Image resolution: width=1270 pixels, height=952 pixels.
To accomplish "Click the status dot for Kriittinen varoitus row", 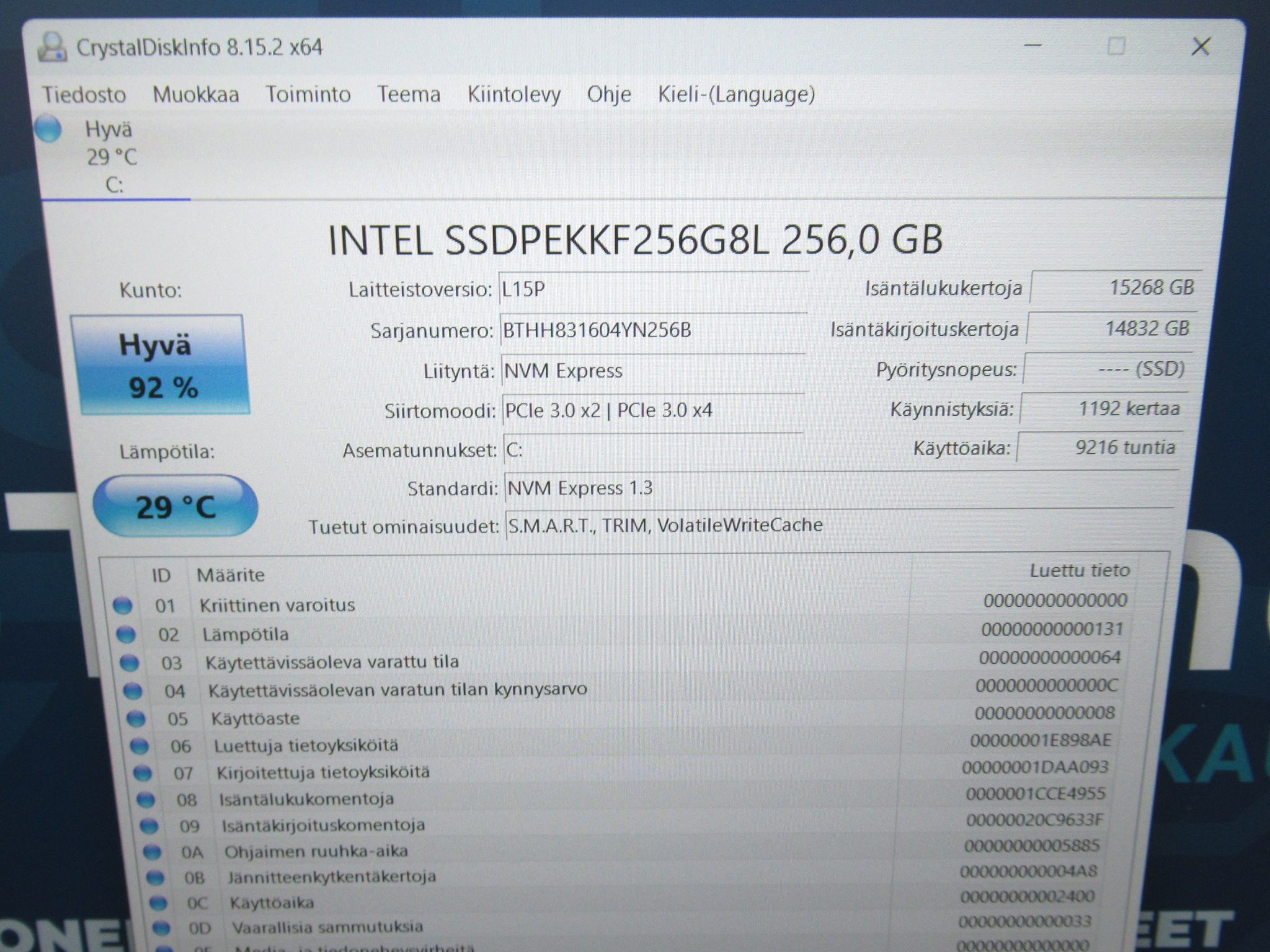I will 123,606.
